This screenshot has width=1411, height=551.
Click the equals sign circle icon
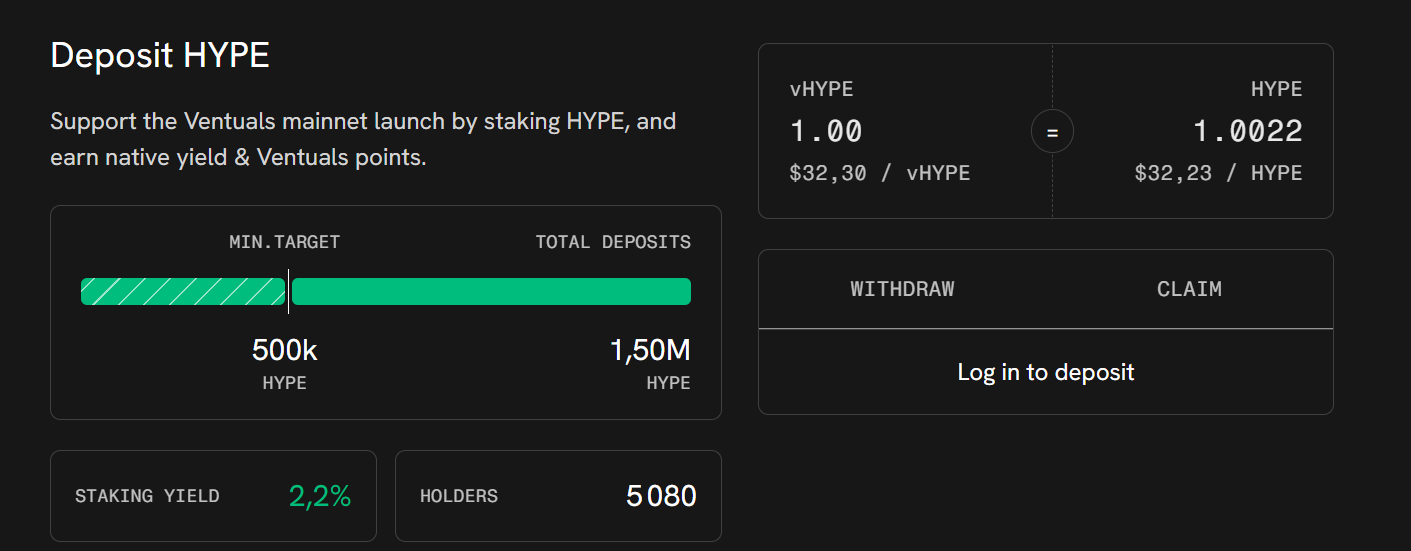pyautogui.click(x=1052, y=131)
